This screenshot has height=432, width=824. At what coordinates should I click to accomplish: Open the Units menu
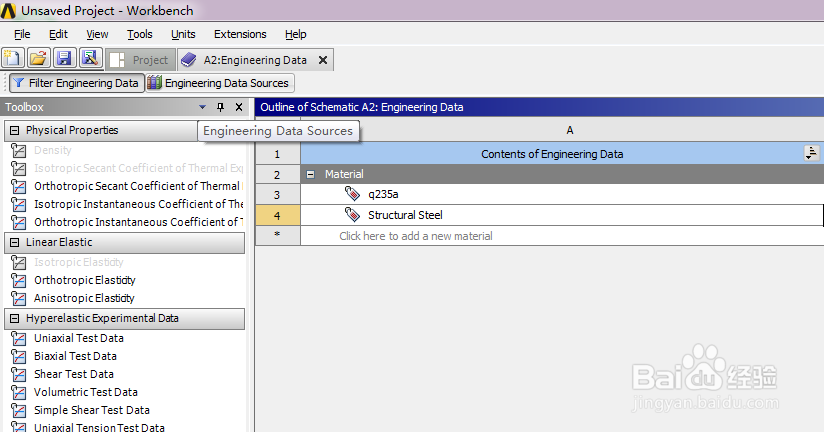[183, 34]
